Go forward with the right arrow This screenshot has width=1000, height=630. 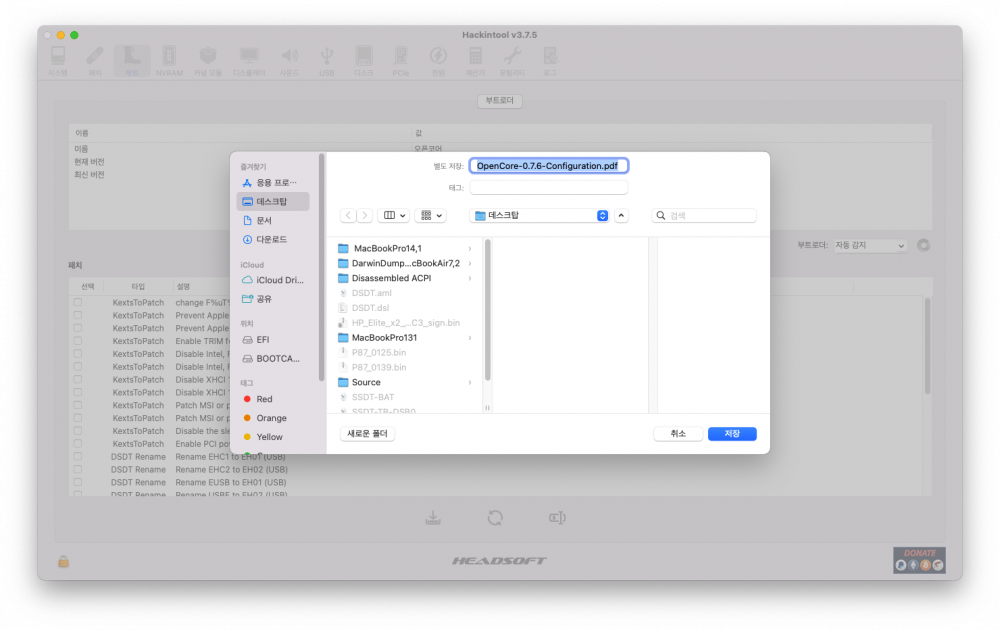[x=365, y=216]
